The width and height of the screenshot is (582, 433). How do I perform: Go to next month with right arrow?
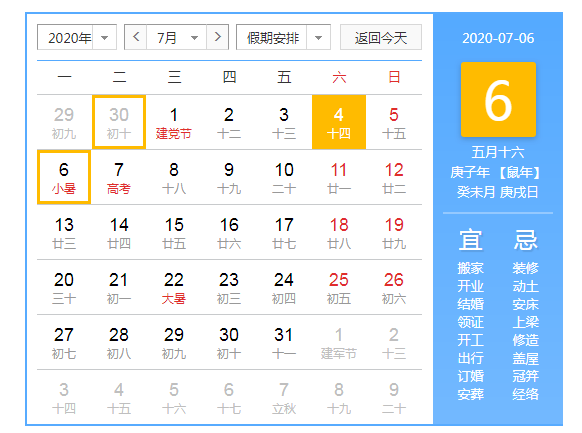(x=218, y=37)
